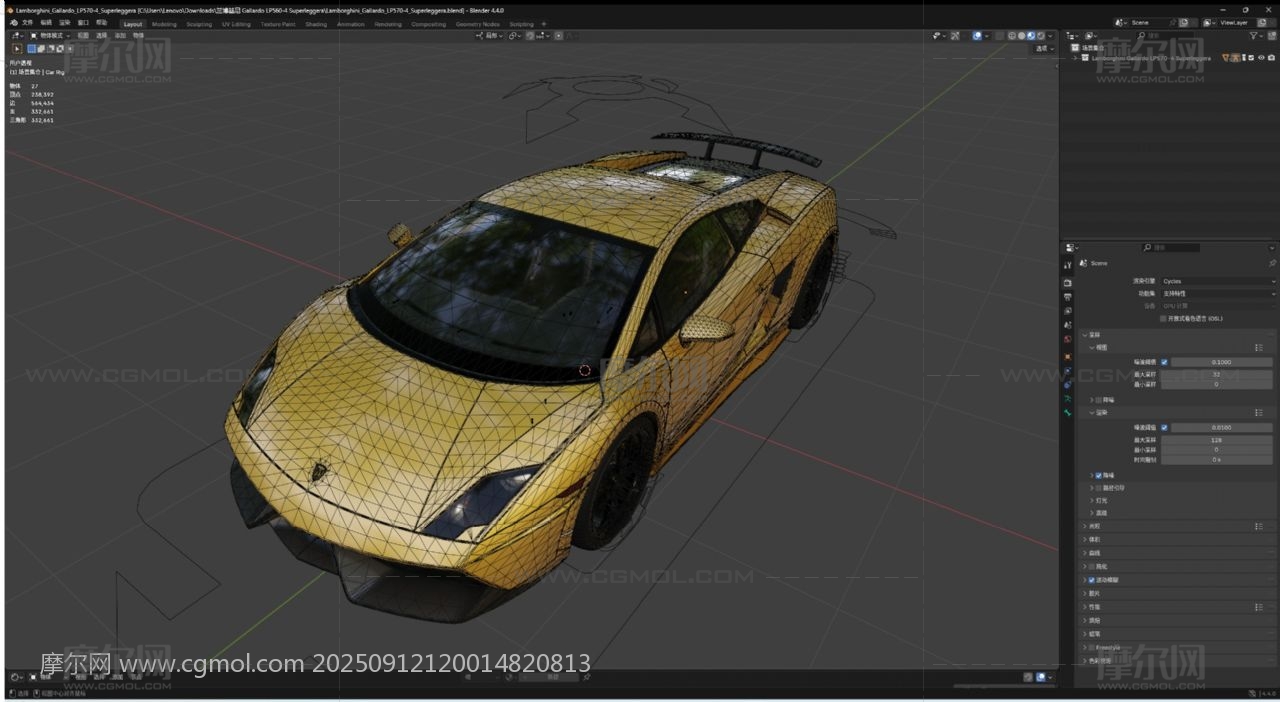This screenshot has width=1280, height=702.
Task: Open the viewport 添加 (Add) menu
Action: [x=120, y=36]
